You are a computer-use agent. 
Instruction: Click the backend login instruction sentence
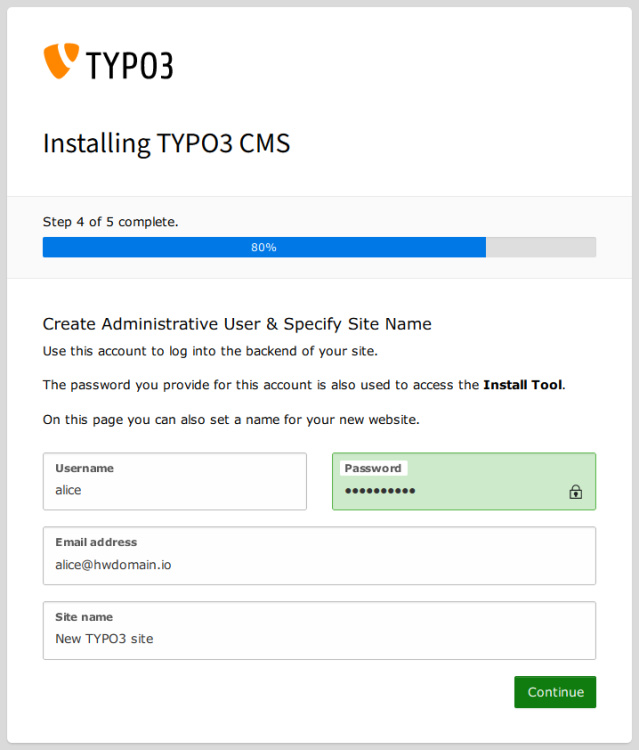[210, 351]
